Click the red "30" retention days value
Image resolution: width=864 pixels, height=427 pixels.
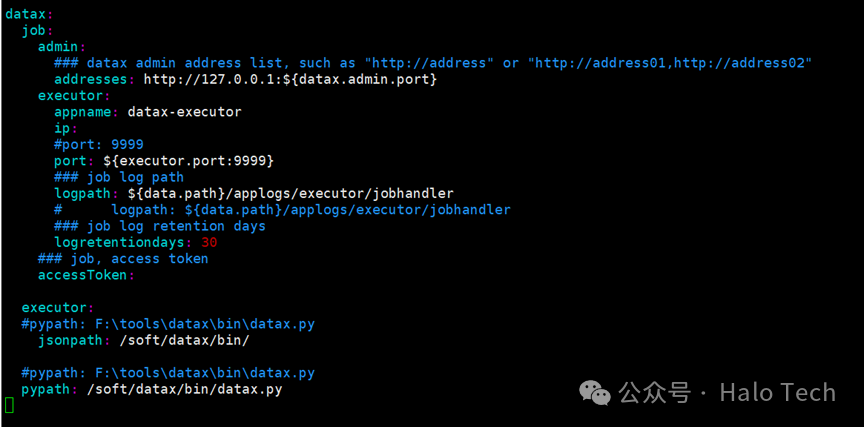click(209, 242)
